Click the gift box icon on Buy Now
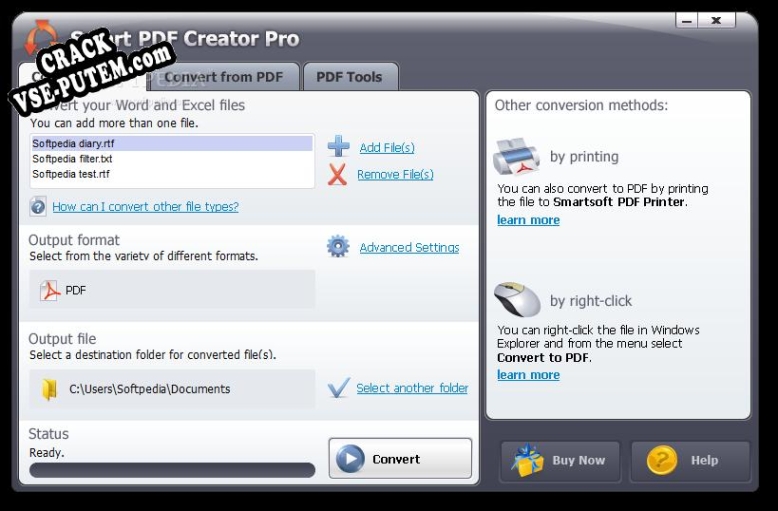Image resolution: width=778 pixels, height=511 pixels. [x=527, y=460]
